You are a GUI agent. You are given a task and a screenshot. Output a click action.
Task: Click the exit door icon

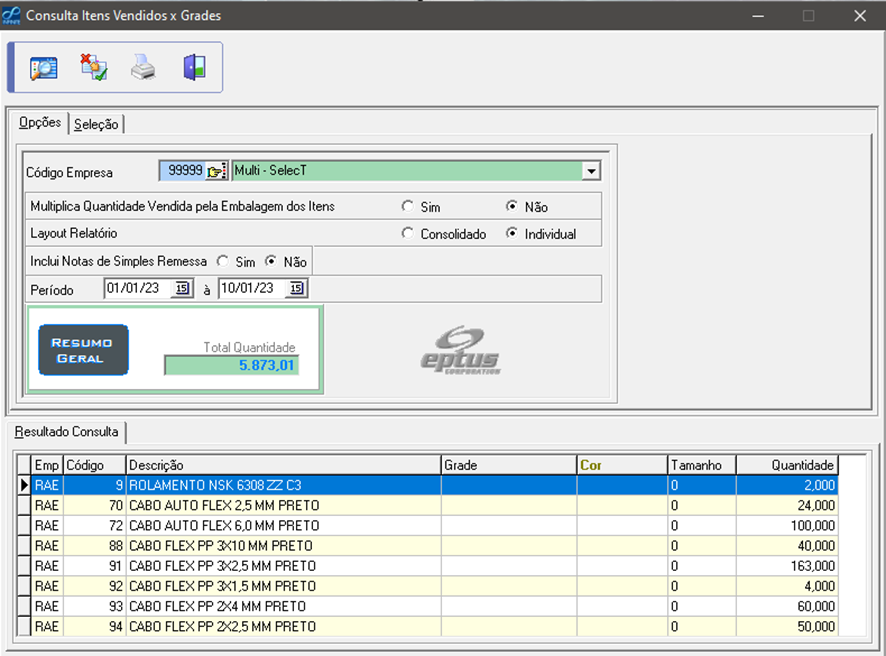(x=193, y=68)
